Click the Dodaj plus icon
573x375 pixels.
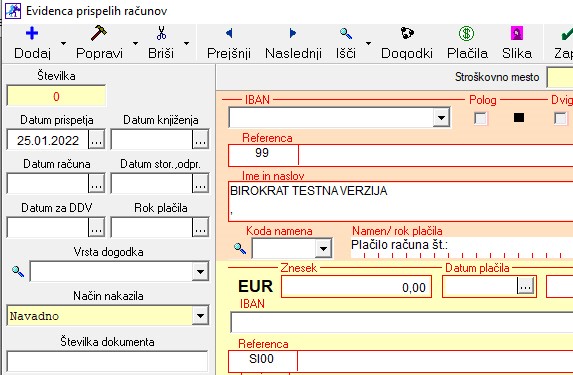pos(32,33)
